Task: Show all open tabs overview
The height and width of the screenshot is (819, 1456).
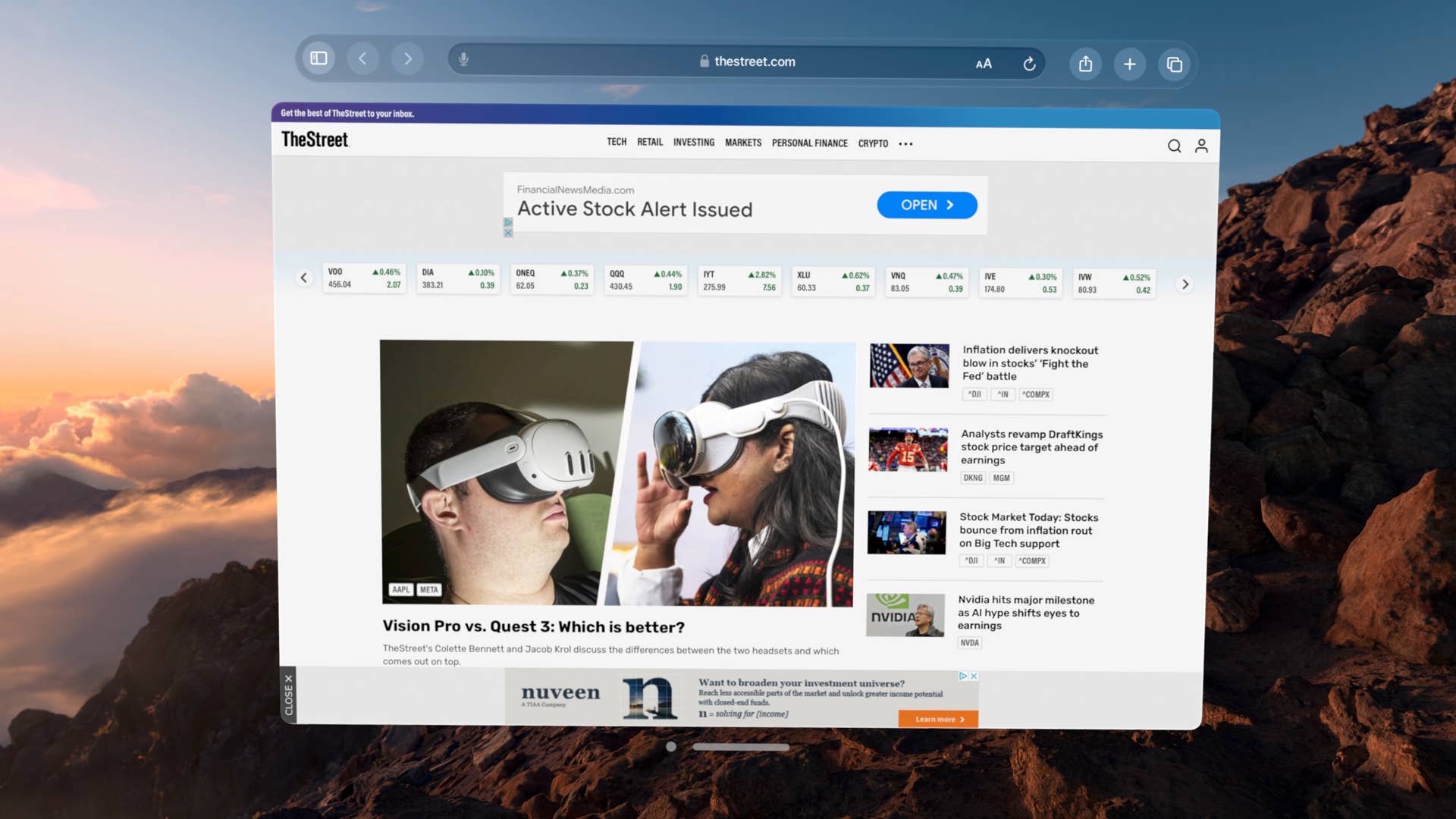Action: [x=1174, y=64]
